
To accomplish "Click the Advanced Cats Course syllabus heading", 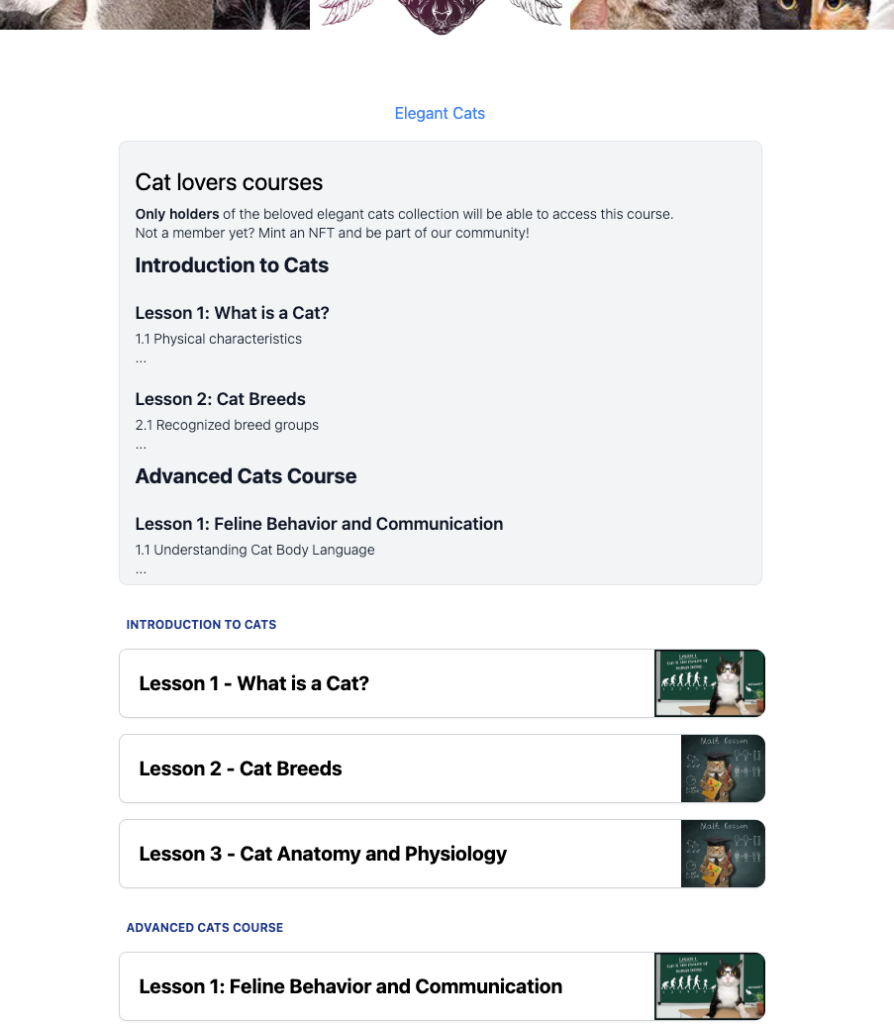I will (245, 476).
